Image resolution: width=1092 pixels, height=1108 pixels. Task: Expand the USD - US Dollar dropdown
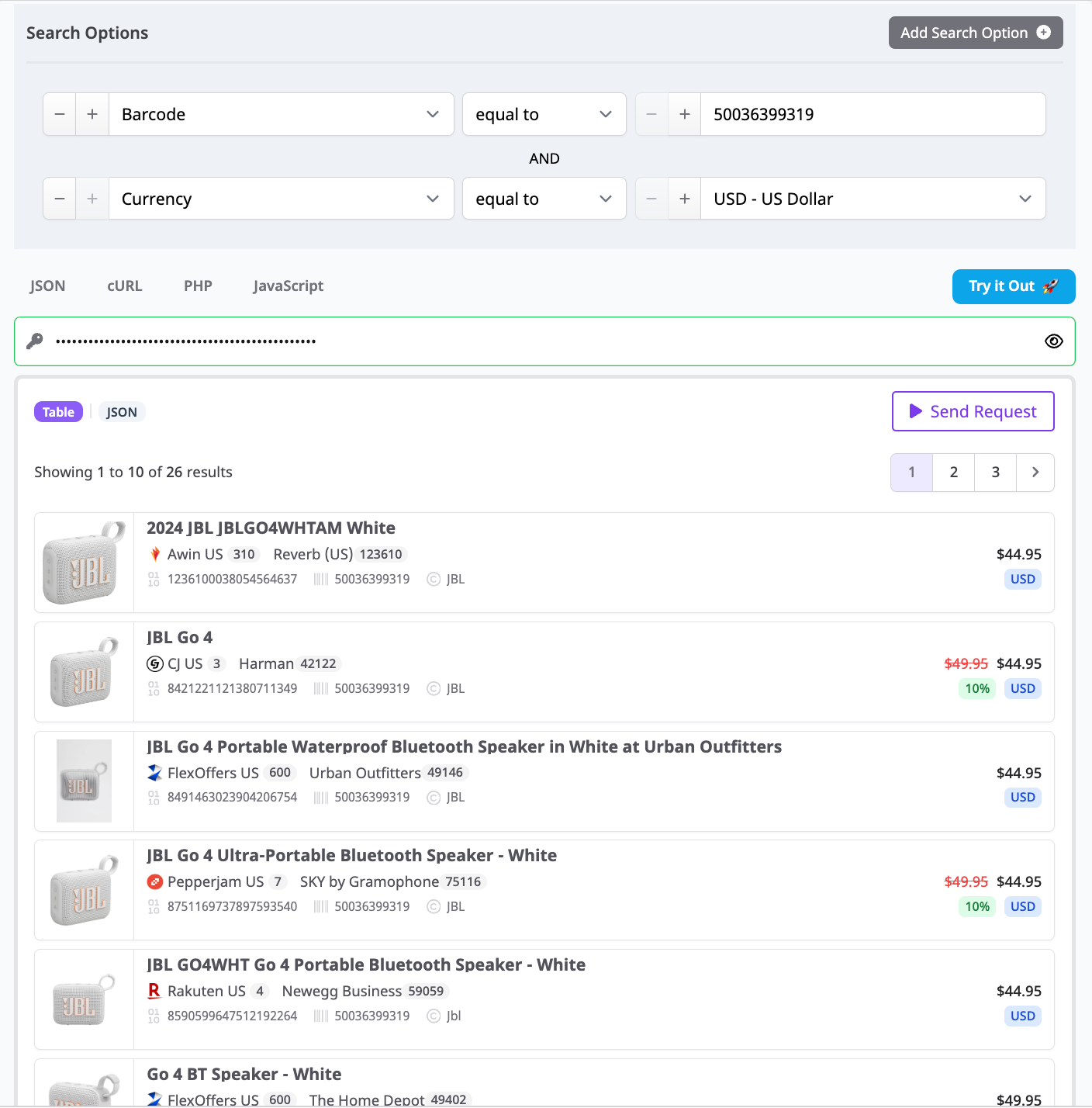[x=873, y=199]
